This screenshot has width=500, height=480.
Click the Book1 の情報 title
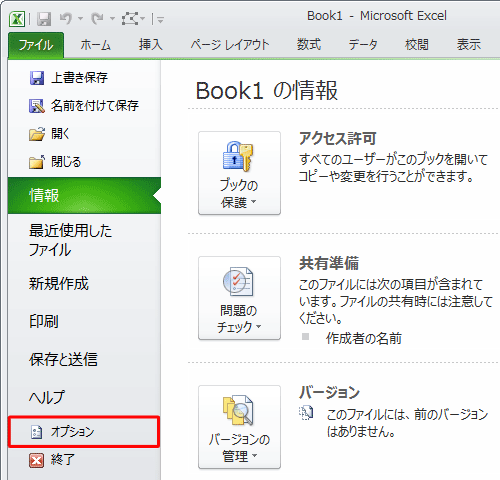pos(267,91)
